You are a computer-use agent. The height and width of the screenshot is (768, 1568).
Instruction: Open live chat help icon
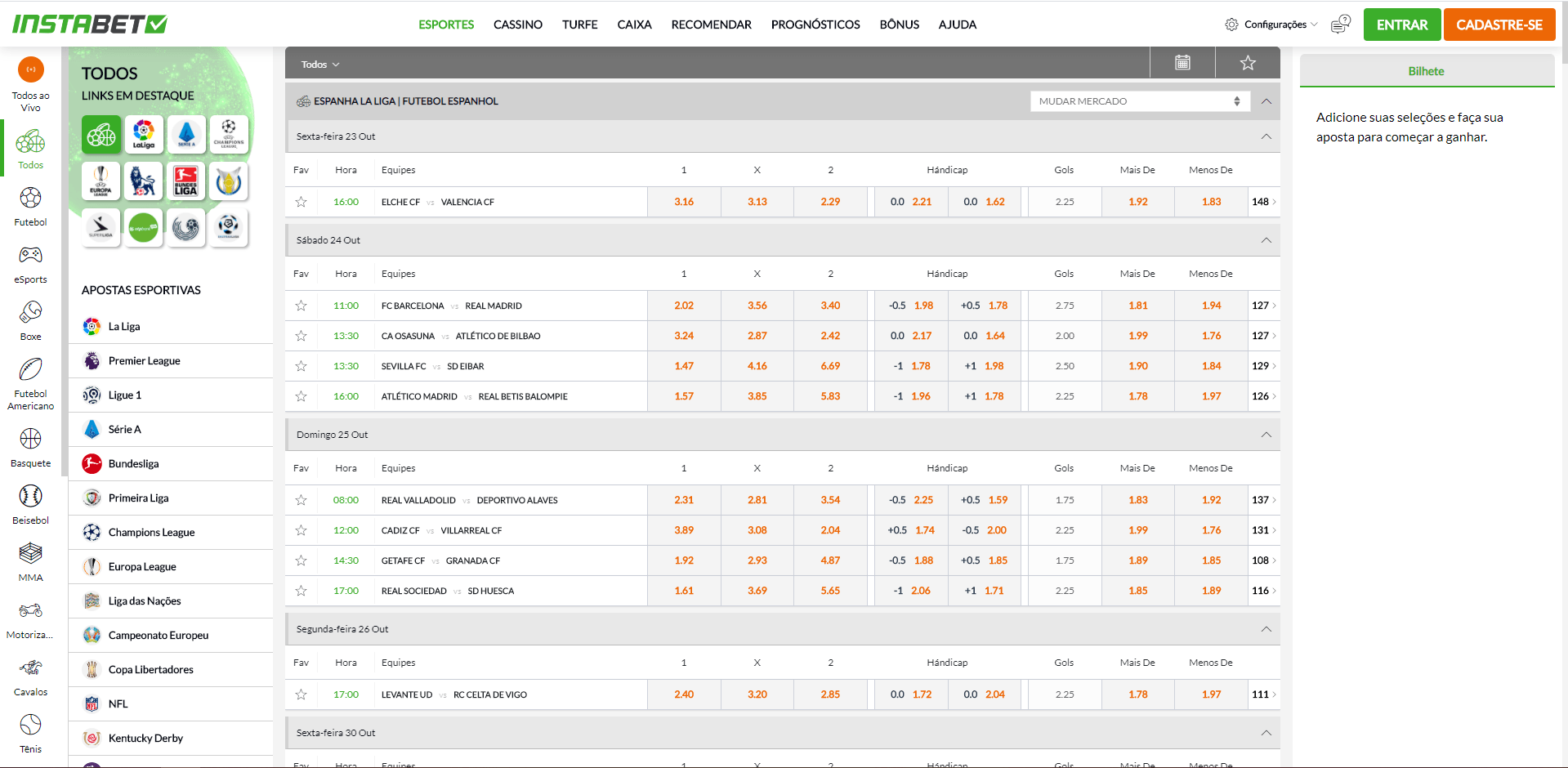(x=1340, y=25)
